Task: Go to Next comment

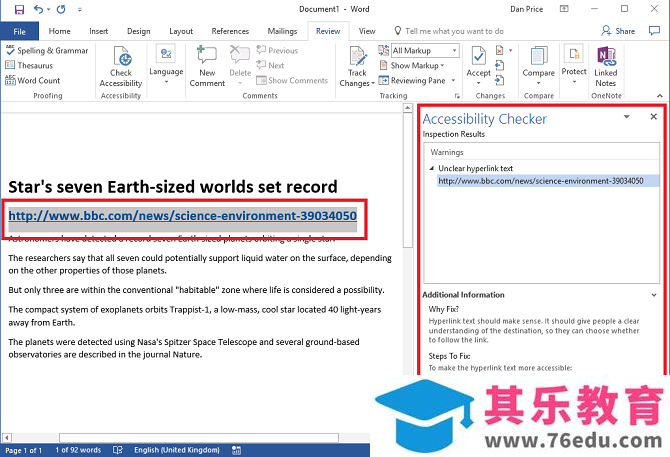Action: (x=270, y=65)
